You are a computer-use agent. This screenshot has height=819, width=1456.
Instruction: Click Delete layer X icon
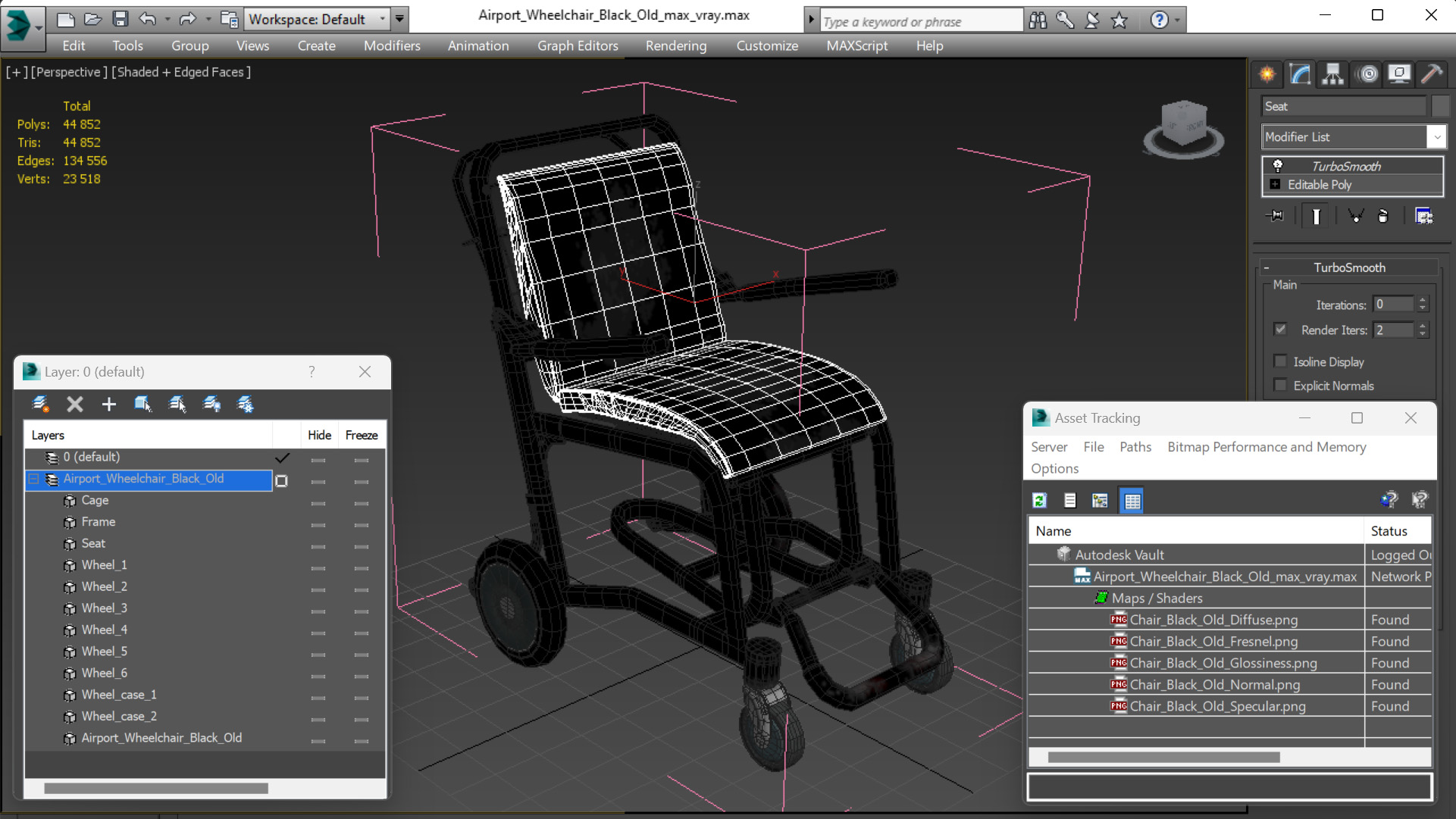pos(74,405)
